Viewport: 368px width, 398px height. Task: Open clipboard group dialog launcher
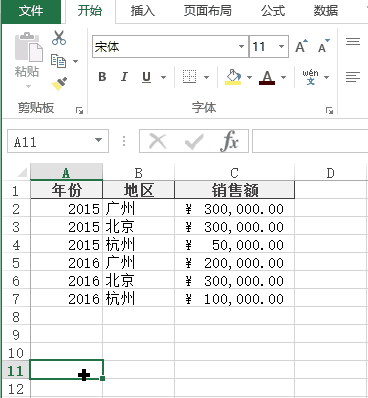click(x=79, y=110)
